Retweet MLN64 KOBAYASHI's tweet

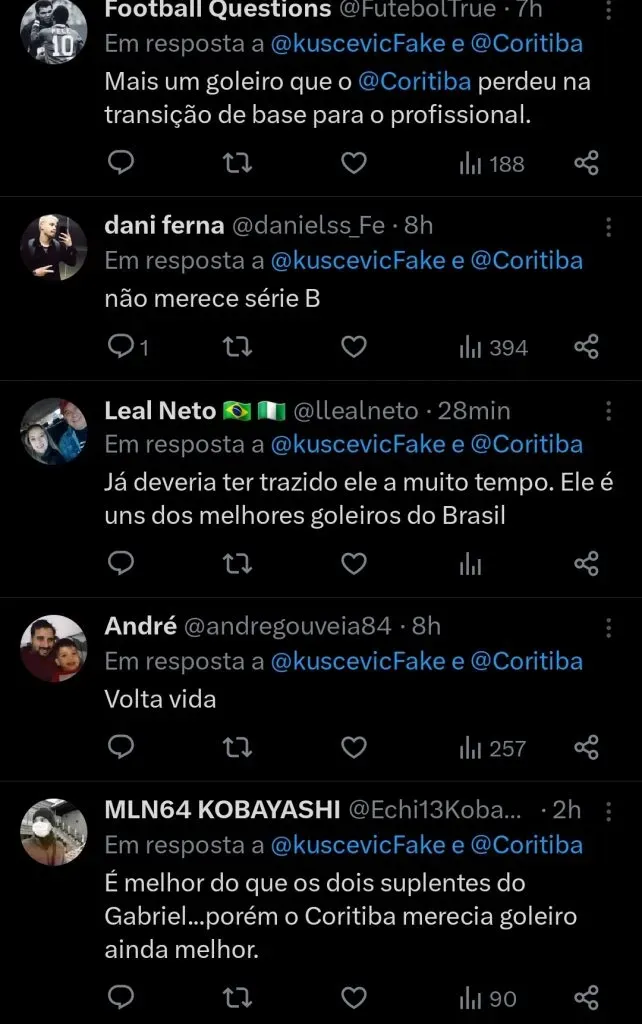(236, 998)
